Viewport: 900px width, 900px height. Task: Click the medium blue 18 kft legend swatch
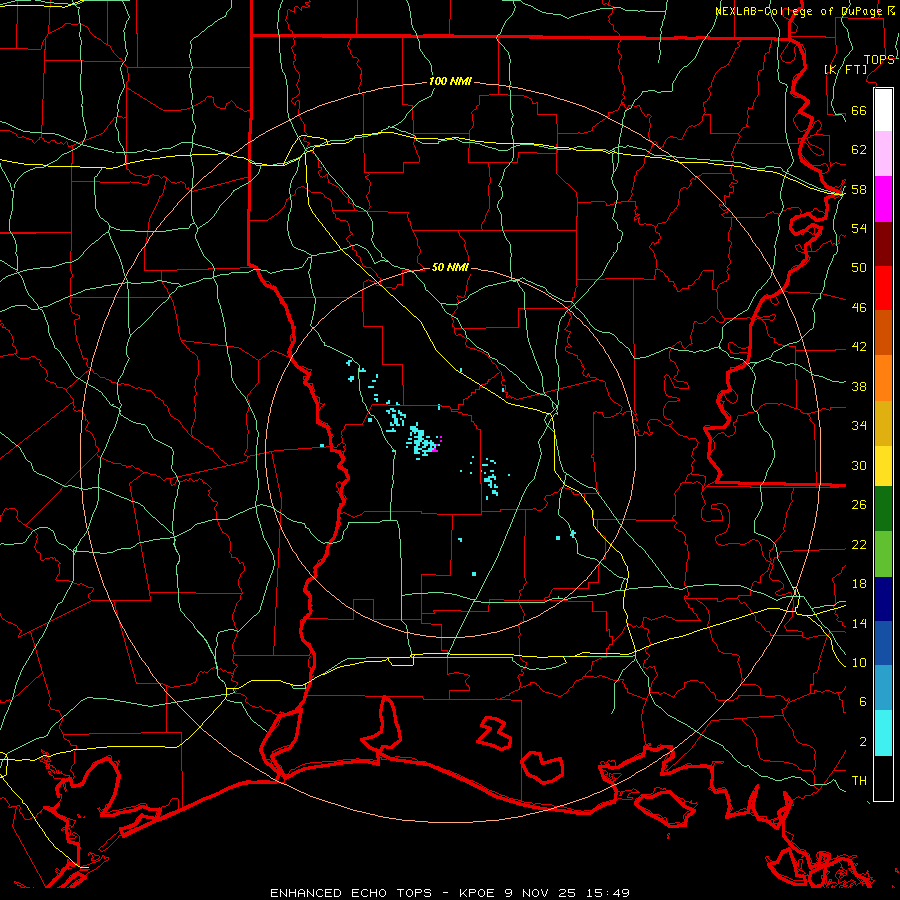pos(883,643)
